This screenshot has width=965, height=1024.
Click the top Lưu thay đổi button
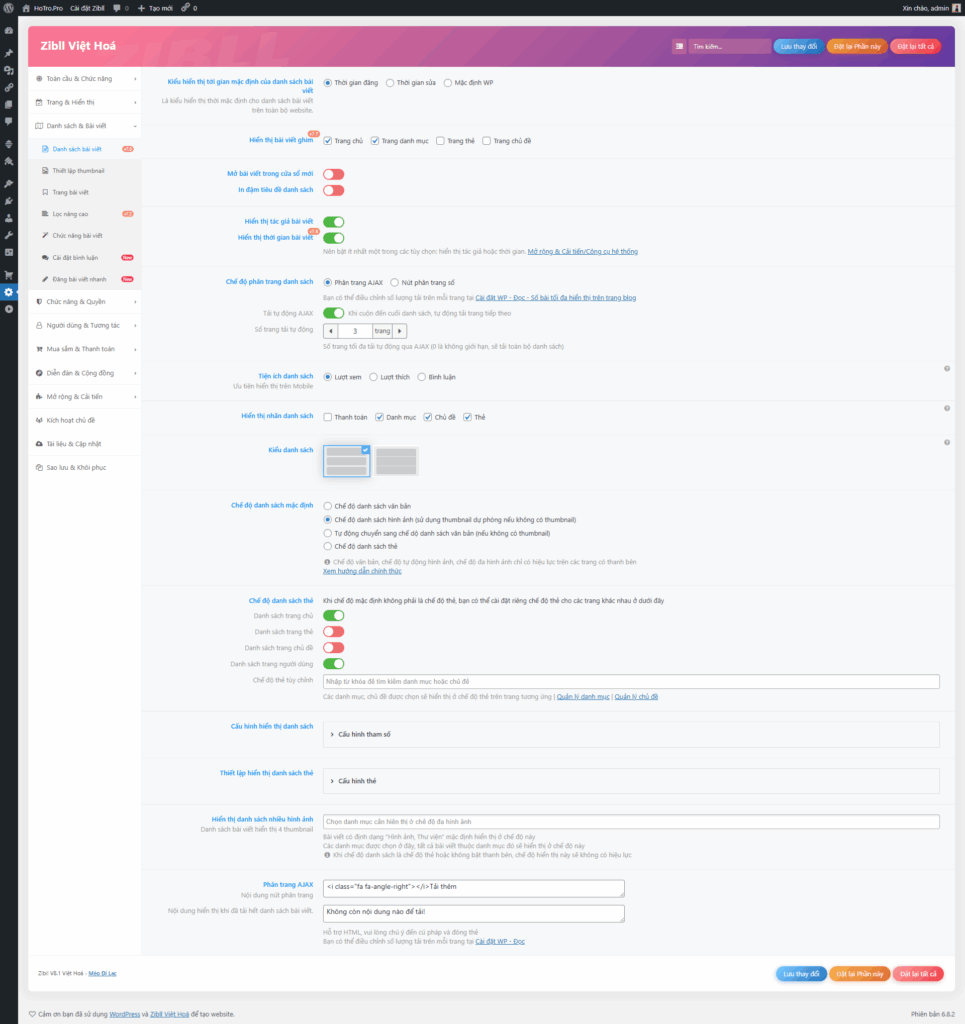(799, 46)
